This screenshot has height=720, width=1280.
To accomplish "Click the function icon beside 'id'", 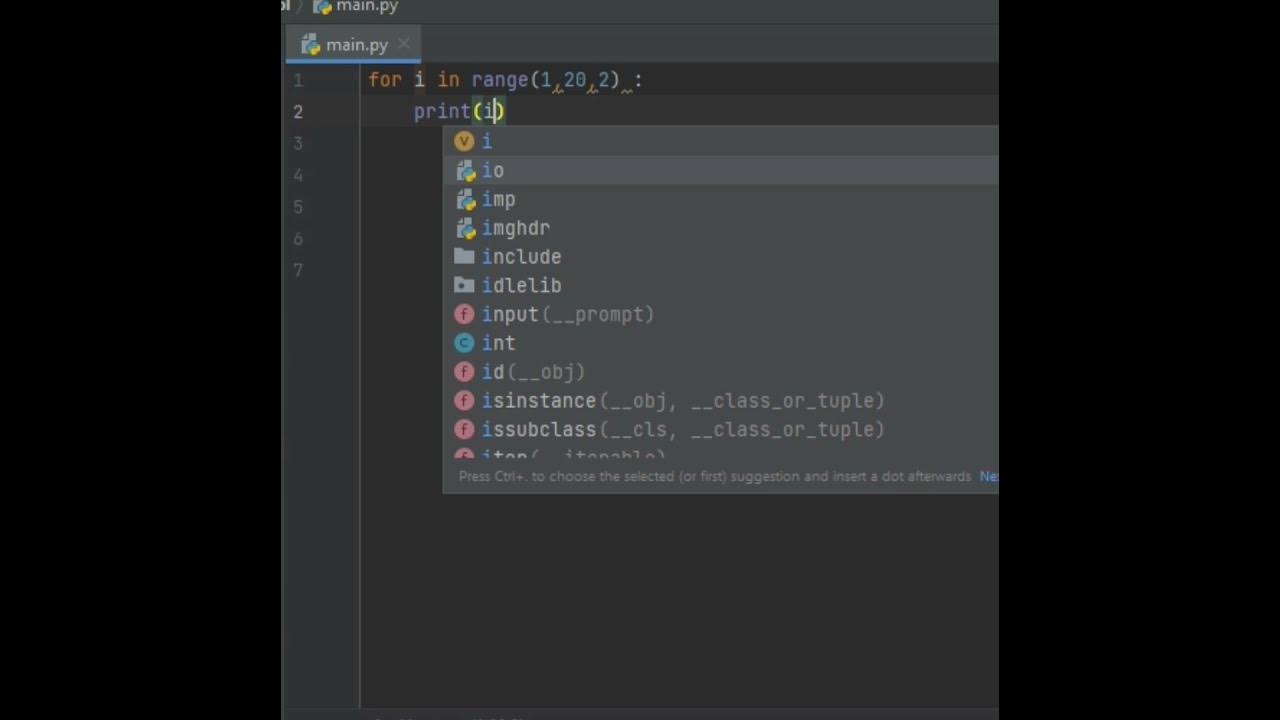I will (464, 372).
